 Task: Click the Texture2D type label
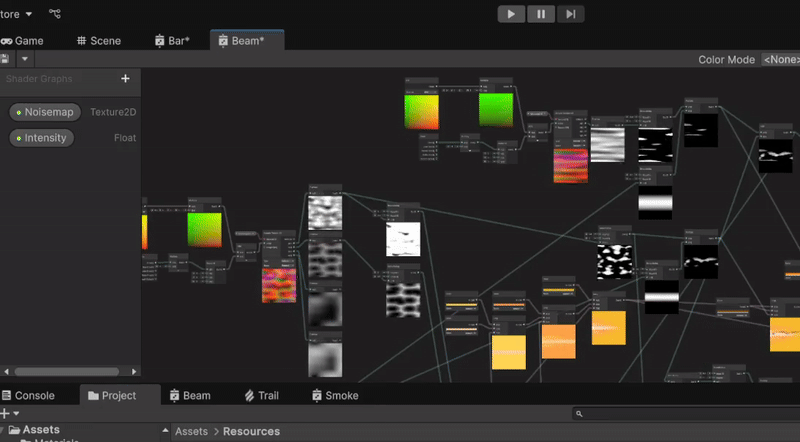click(x=113, y=112)
